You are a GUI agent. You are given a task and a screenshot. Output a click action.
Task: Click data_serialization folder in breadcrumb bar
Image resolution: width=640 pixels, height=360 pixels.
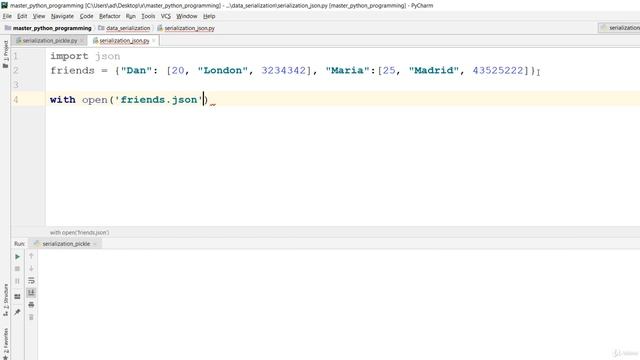click(124, 28)
